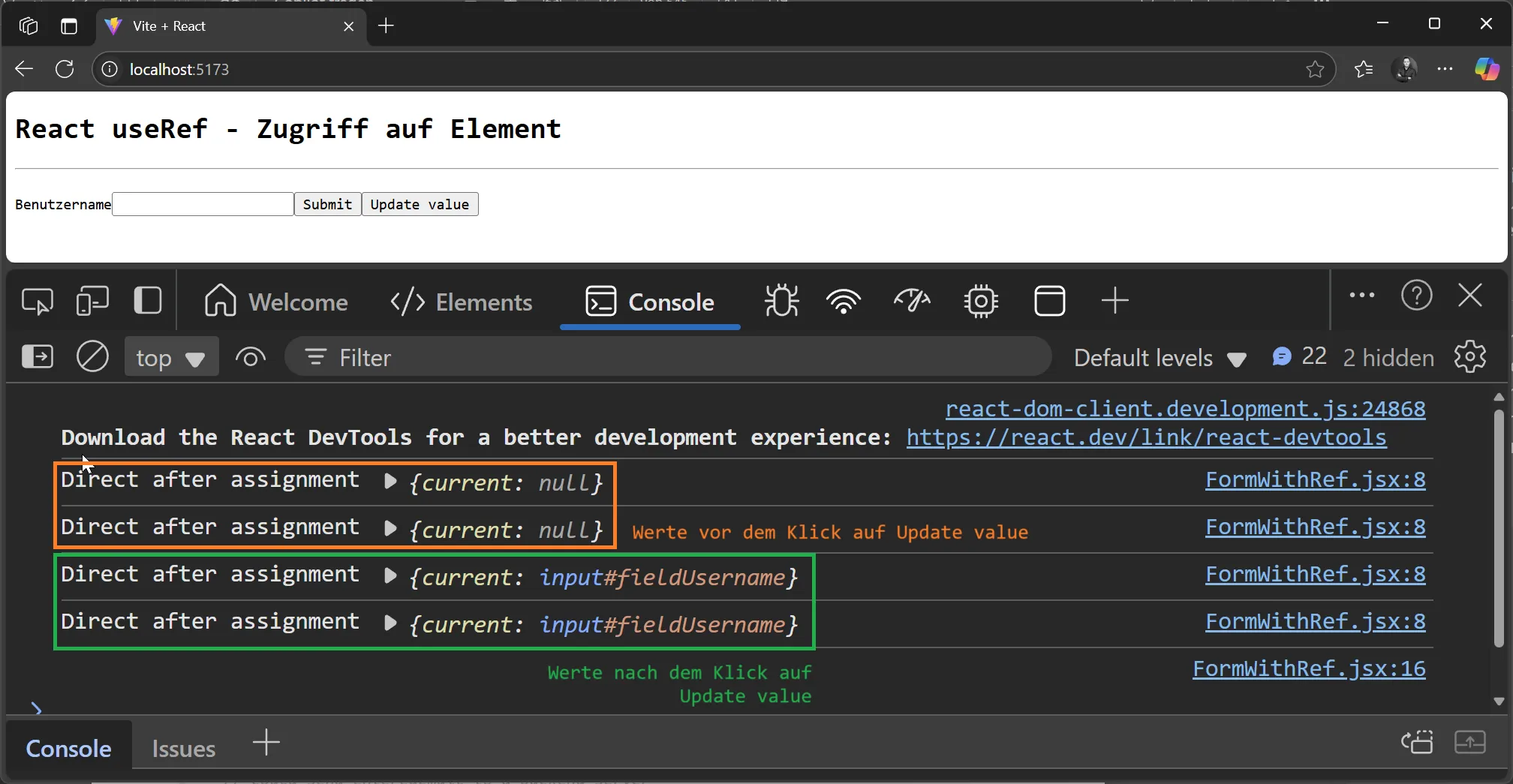The image size is (1513, 784).
Task: Refresh the localhost page
Action: coord(65,69)
